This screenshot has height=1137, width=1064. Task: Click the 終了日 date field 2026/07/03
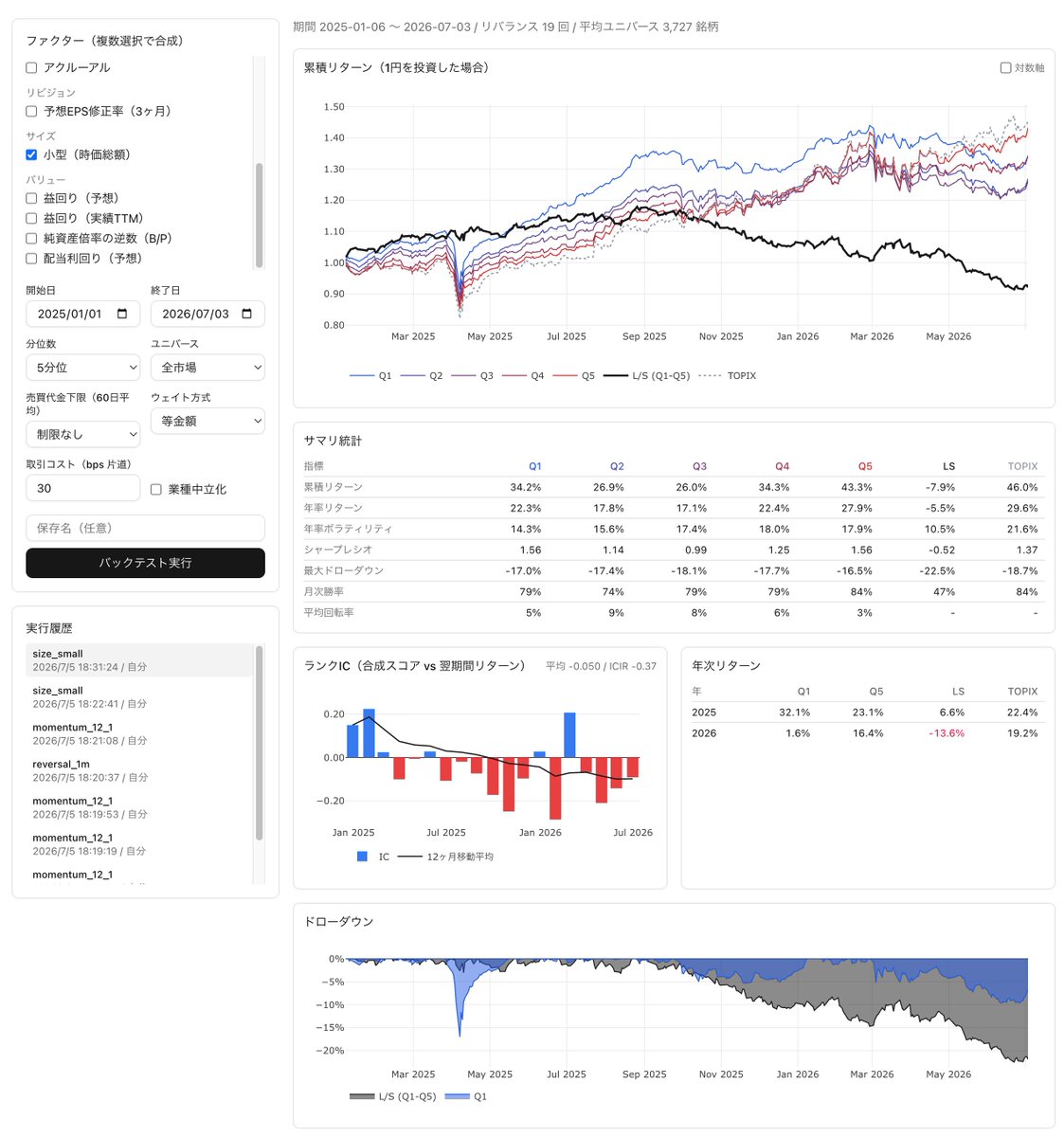click(x=207, y=314)
